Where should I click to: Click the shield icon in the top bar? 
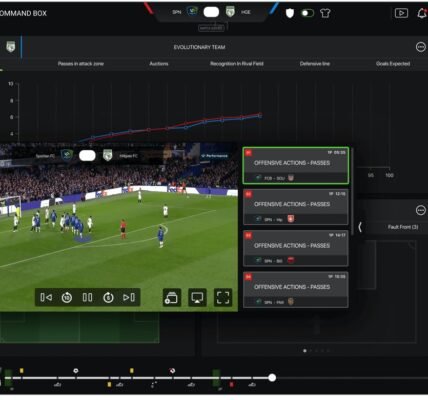coord(290,13)
